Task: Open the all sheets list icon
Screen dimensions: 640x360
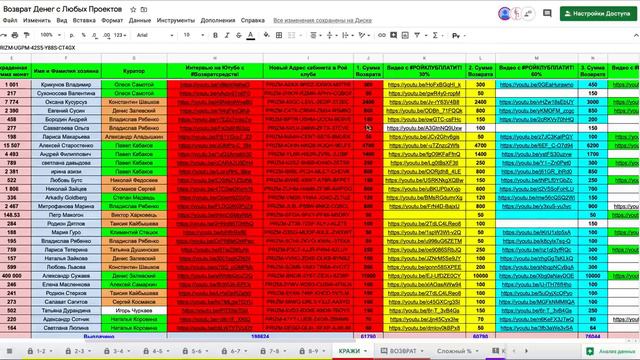Action: pos(9,351)
